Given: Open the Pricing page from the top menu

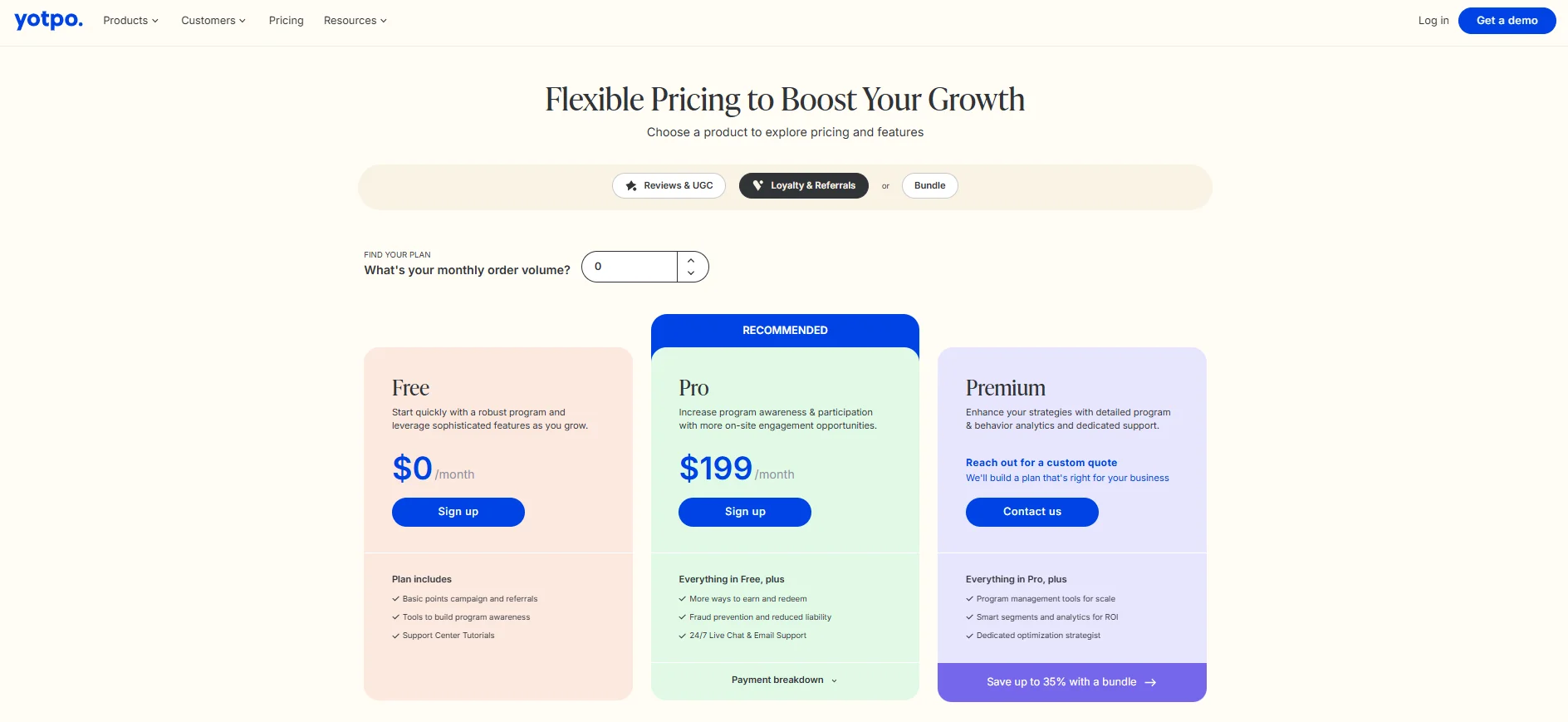Looking at the screenshot, I should (x=286, y=21).
